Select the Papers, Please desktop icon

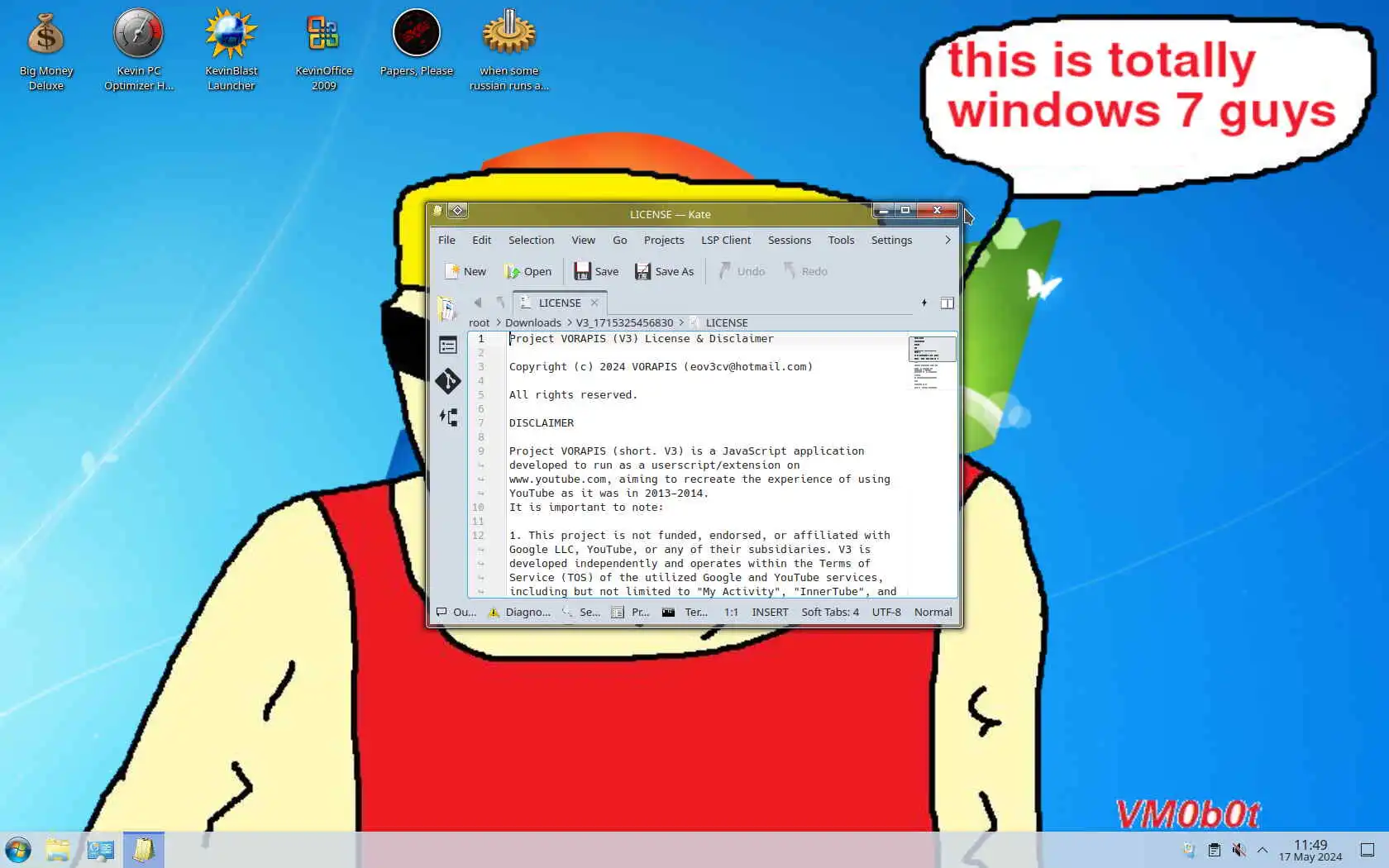(x=417, y=43)
